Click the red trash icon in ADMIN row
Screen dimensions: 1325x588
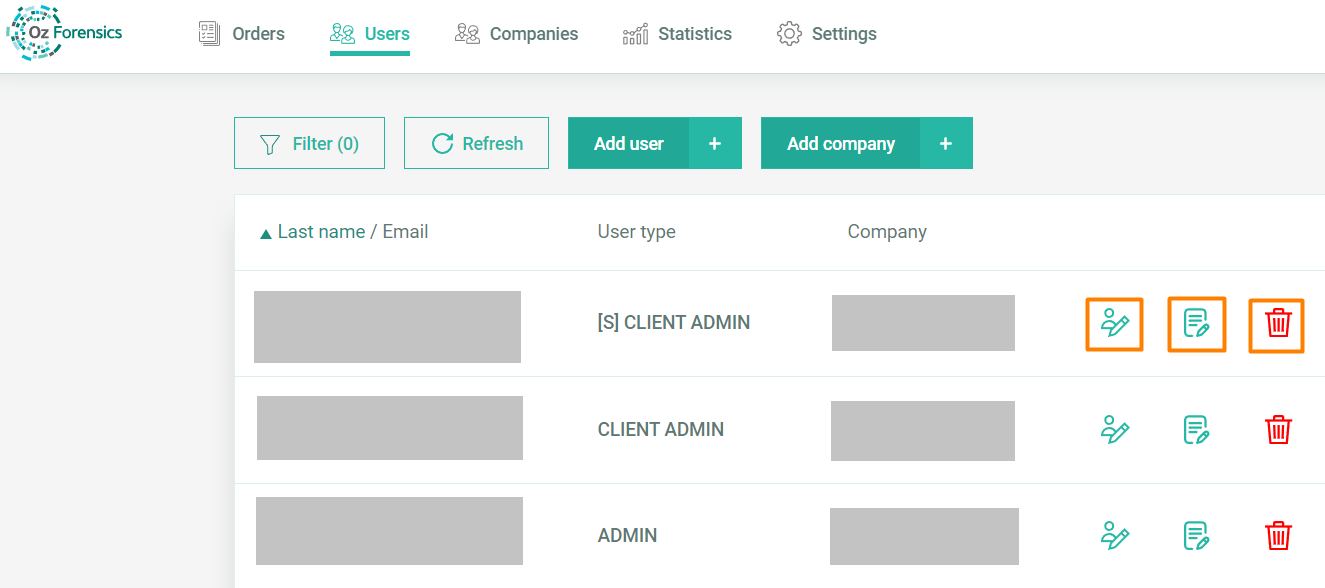click(1277, 536)
